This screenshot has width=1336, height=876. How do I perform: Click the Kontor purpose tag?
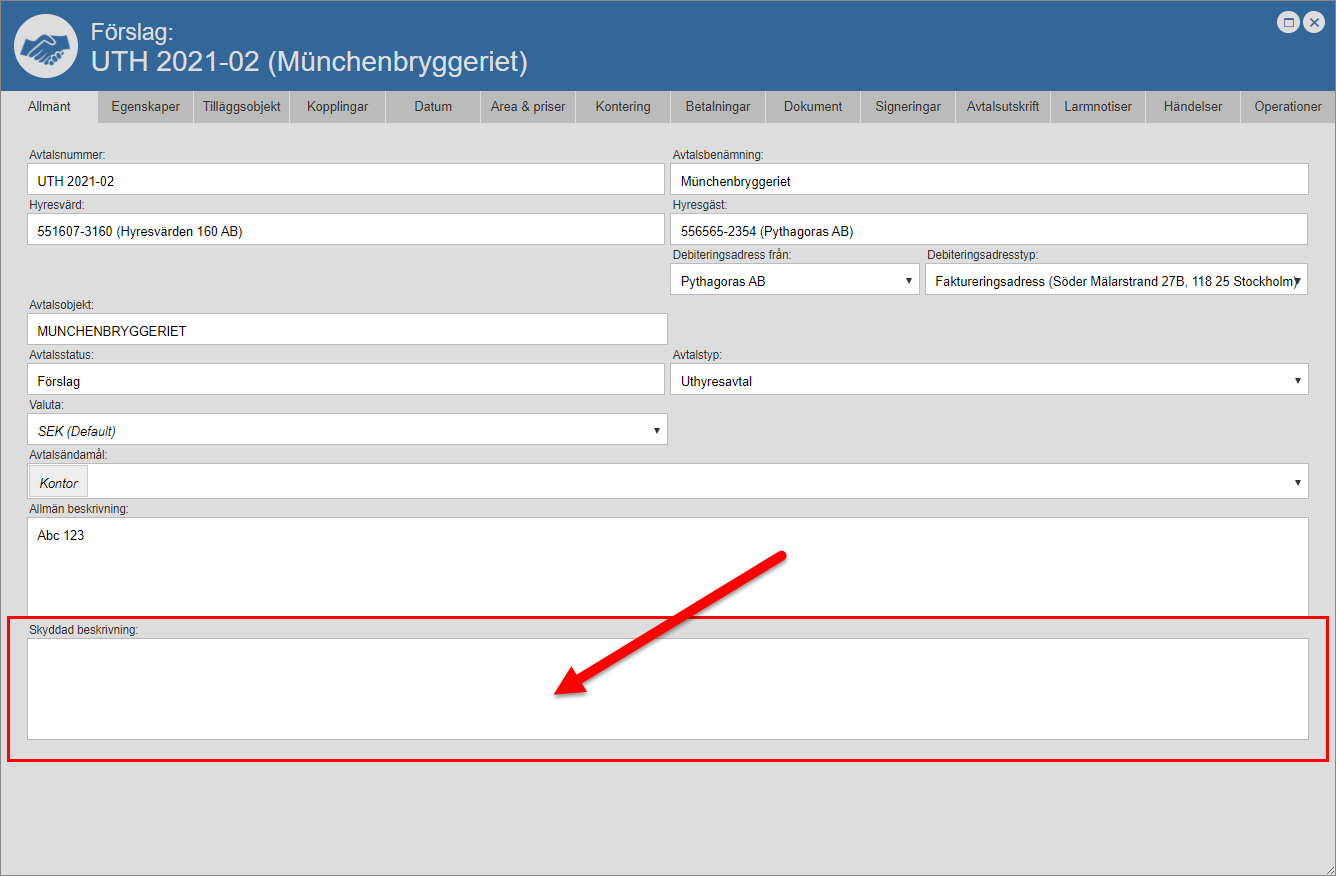coord(59,483)
